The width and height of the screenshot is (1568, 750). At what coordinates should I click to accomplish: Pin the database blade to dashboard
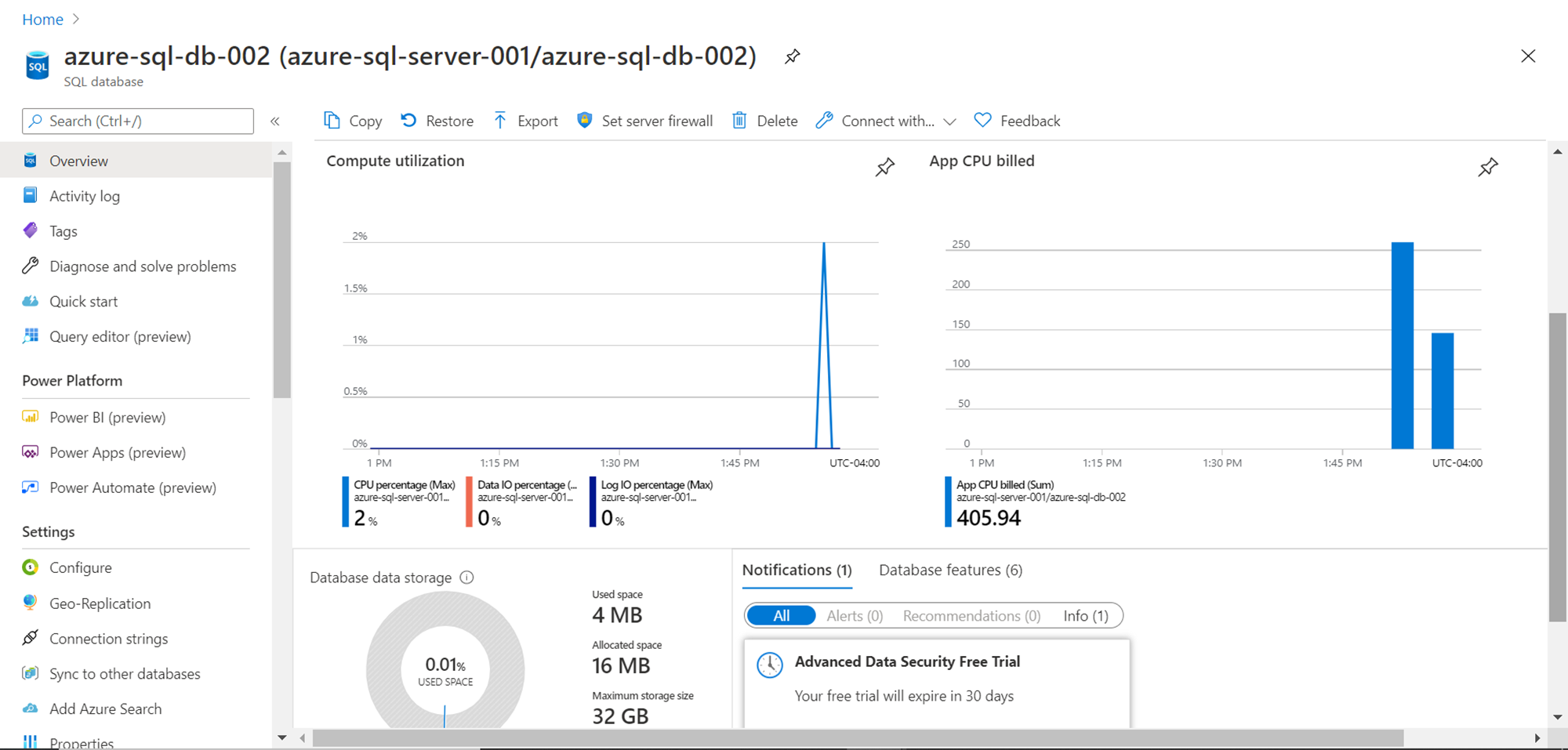click(793, 56)
